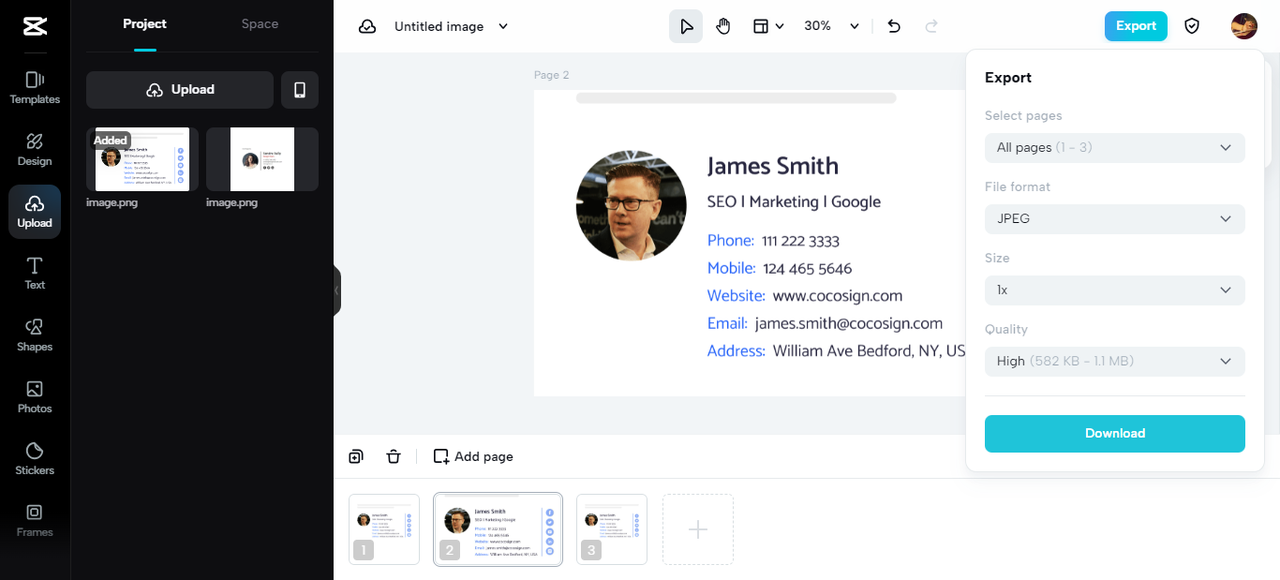Image resolution: width=1280 pixels, height=580 pixels.
Task: Select the second image.png thumbnail
Action: pos(262,159)
